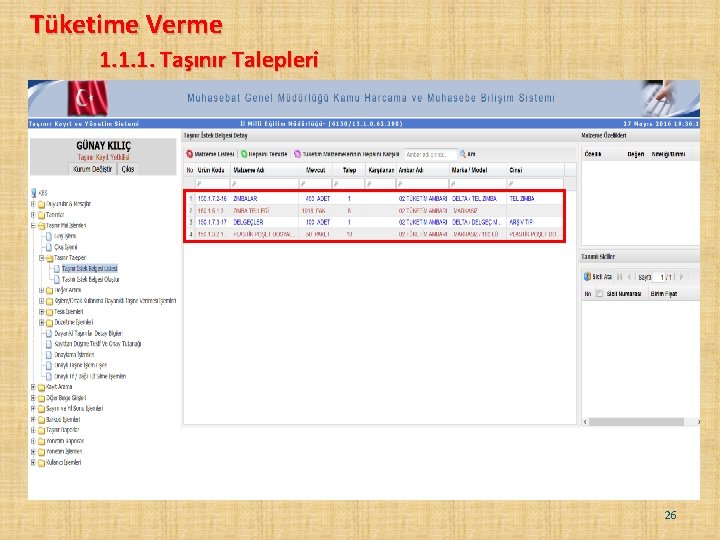Click the Düzeltme İşlemleri folder icon
The height and width of the screenshot is (540, 720).
tap(50, 322)
